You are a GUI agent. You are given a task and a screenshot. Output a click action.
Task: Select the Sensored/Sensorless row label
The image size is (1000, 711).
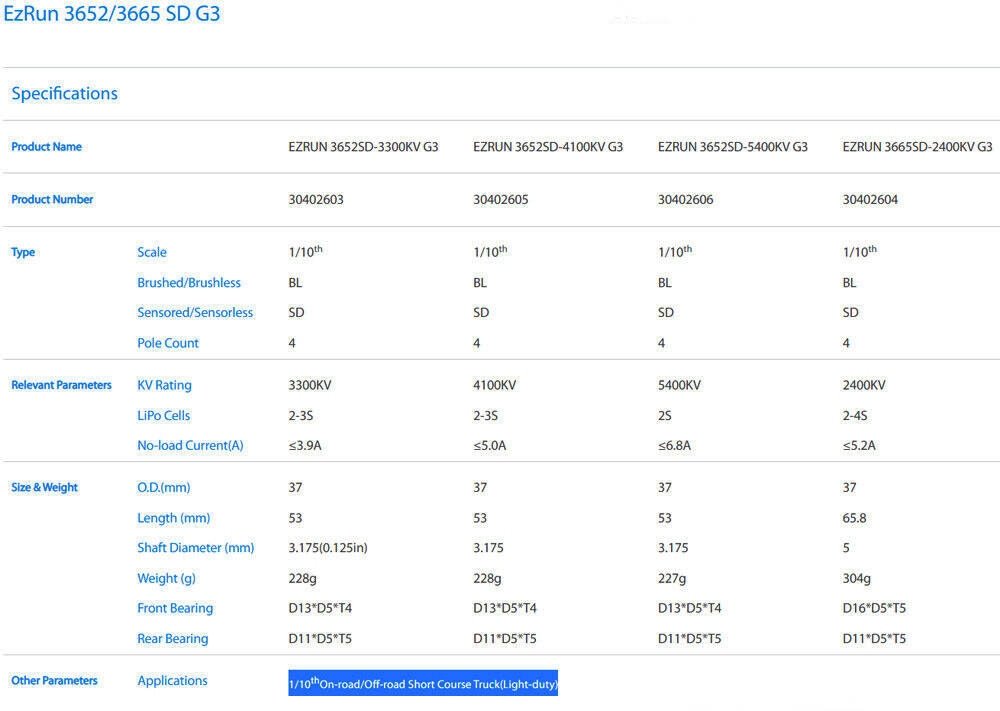point(195,313)
